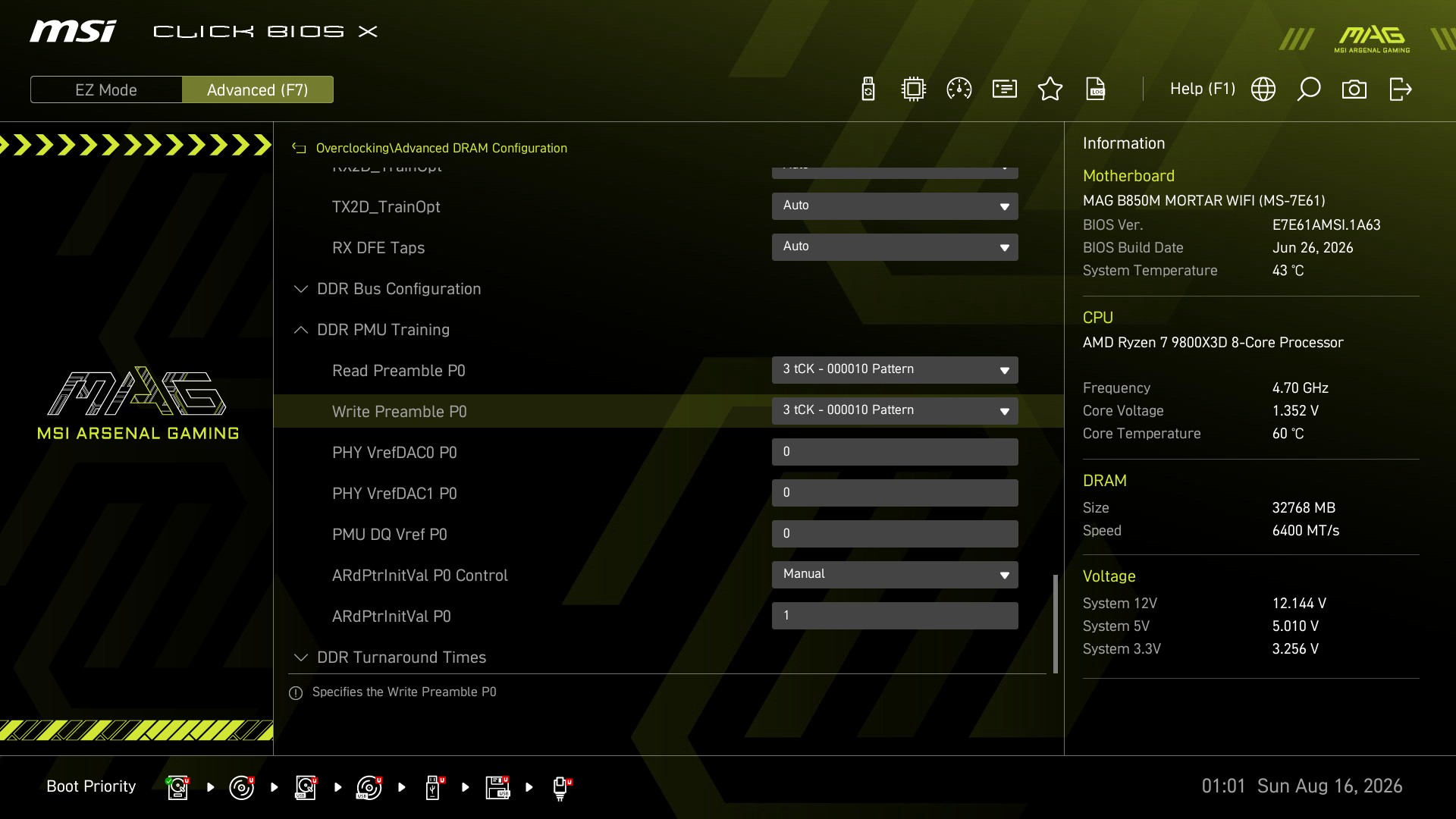The width and height of the screenshot is (1456, 819).
Task: Select the USB optical disc boot device icon
Action: pos(369,787)
